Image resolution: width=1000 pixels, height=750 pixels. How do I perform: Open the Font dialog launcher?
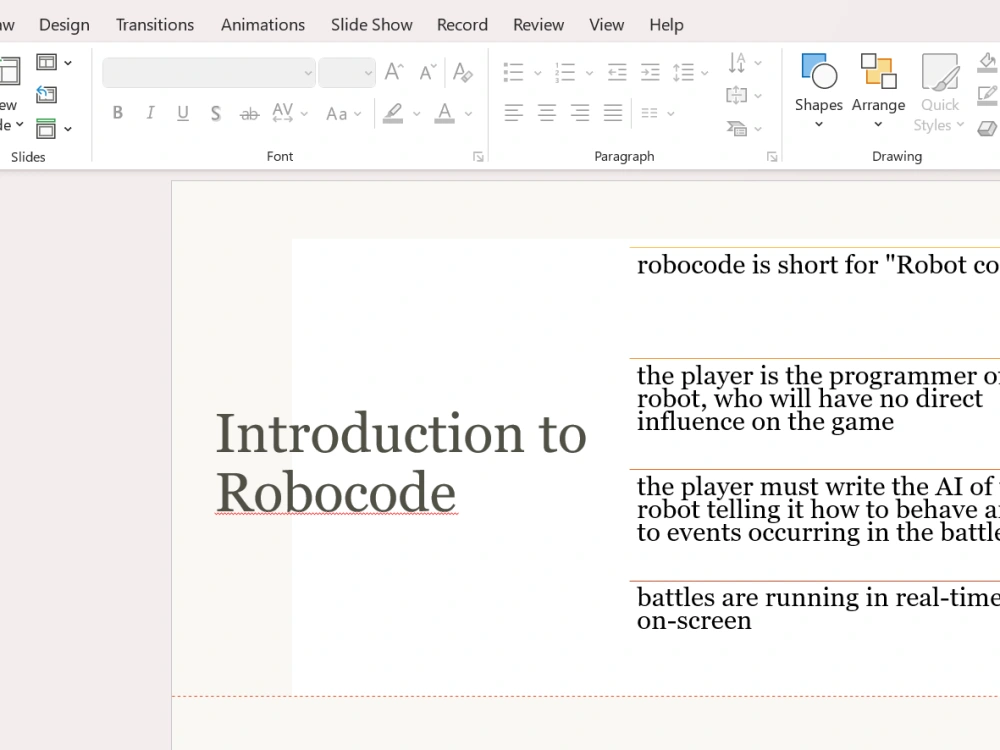478,157
